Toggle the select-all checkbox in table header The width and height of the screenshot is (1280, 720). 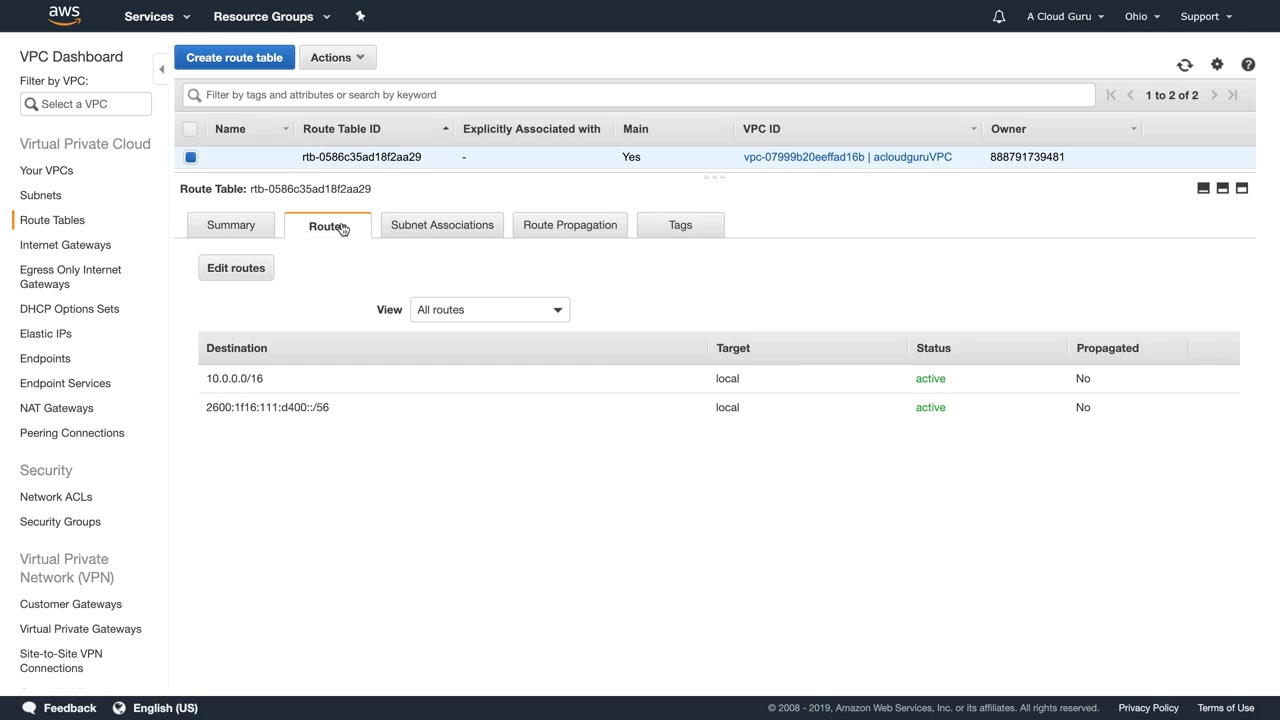(x=190, y=129)
